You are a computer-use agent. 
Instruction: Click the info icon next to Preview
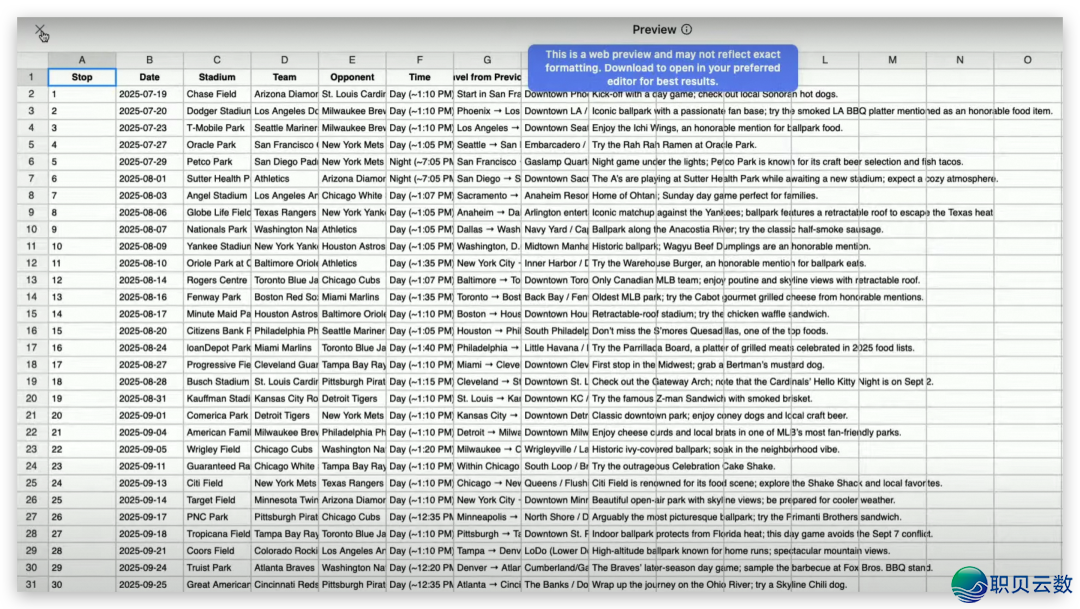pyautogui.click(x=687, y=30)
